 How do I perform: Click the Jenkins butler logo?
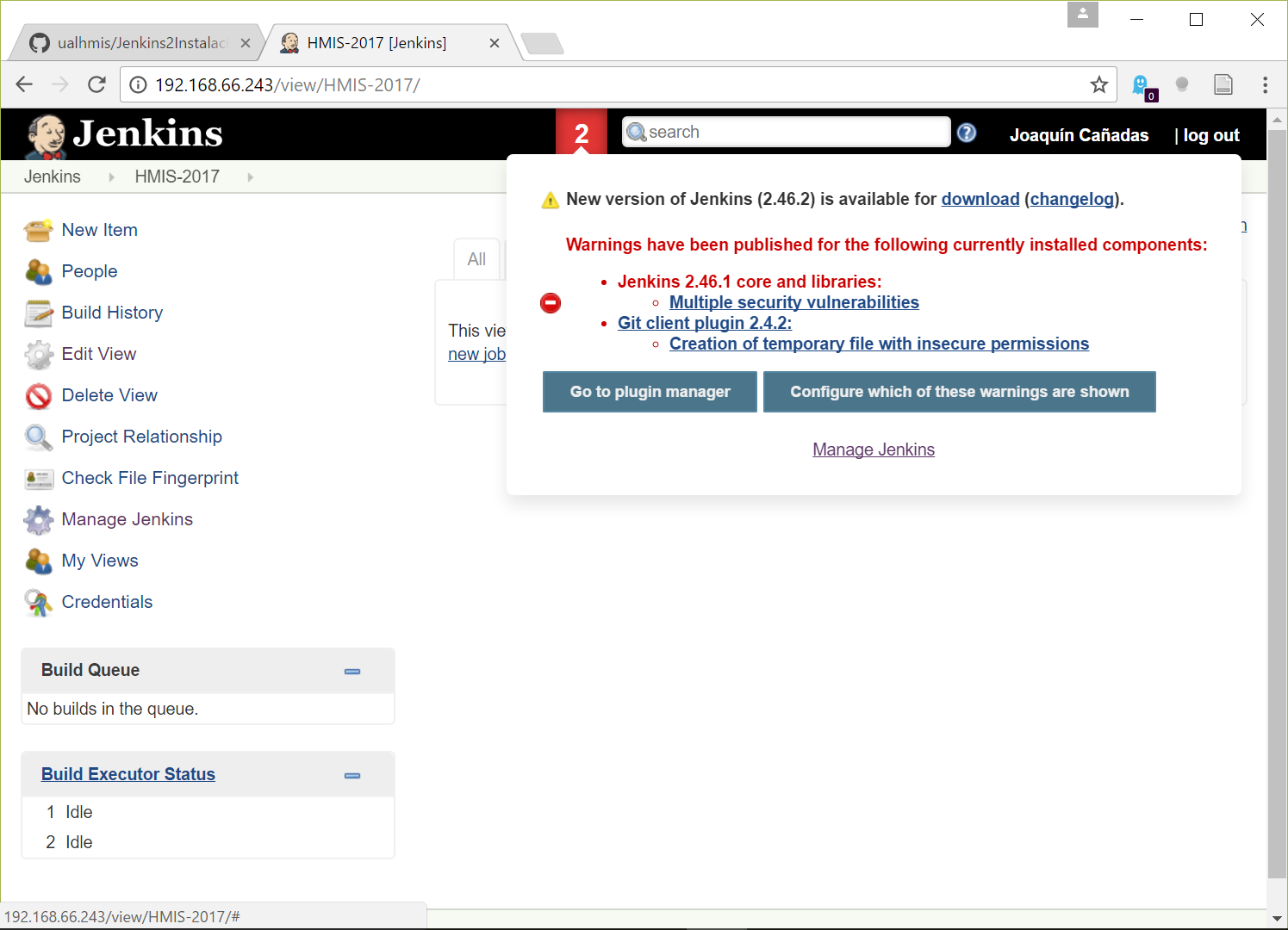point(46,136)
